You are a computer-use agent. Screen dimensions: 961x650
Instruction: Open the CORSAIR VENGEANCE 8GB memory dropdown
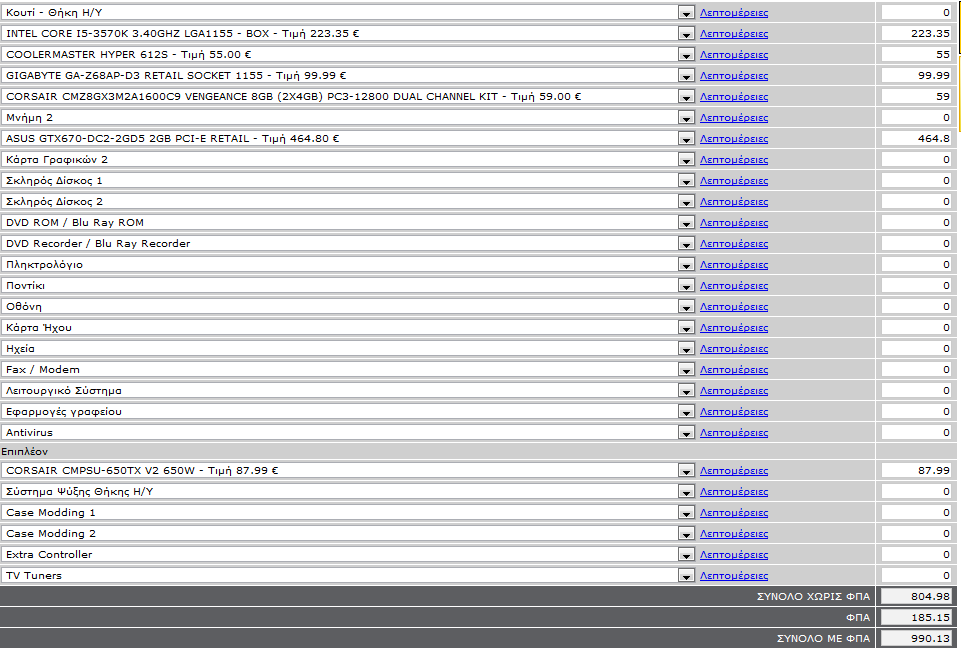pyautogui.click(x=348, y=96)
